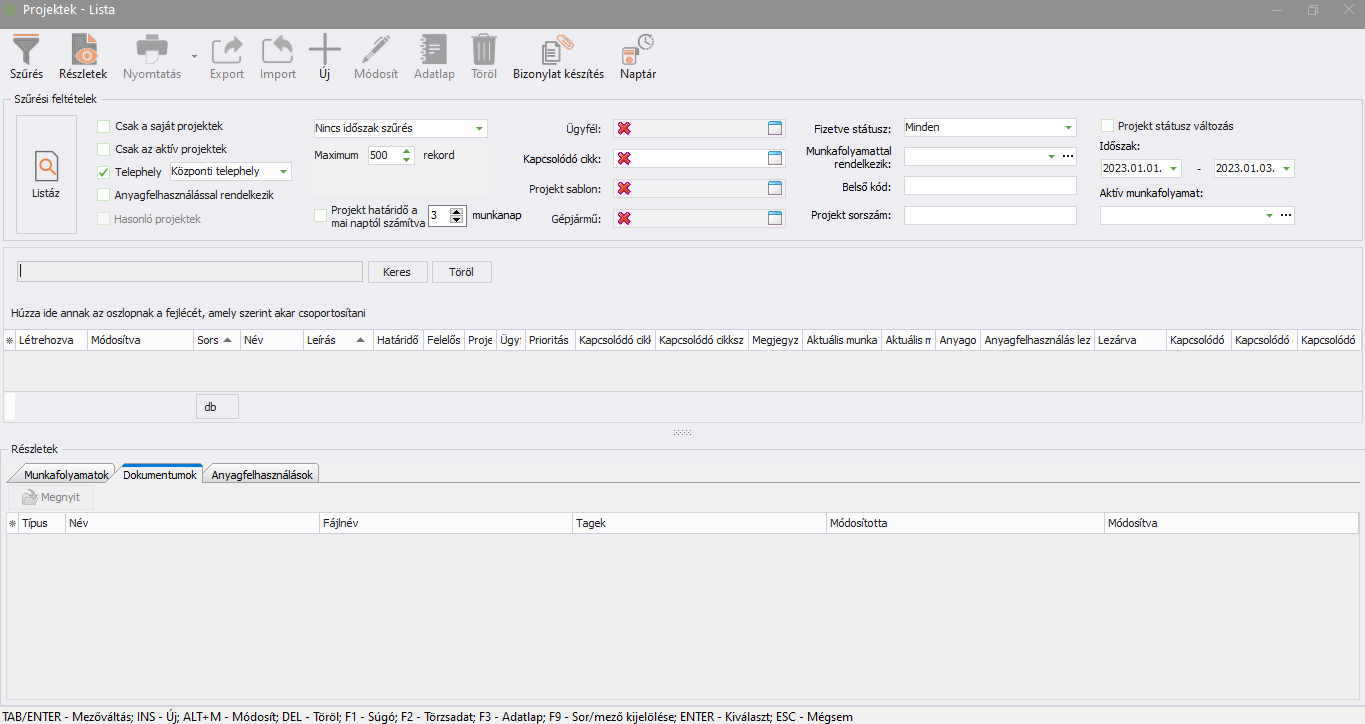Sort by the Határidő column header
Screen dimensions: 1365x724
[398, 340]
